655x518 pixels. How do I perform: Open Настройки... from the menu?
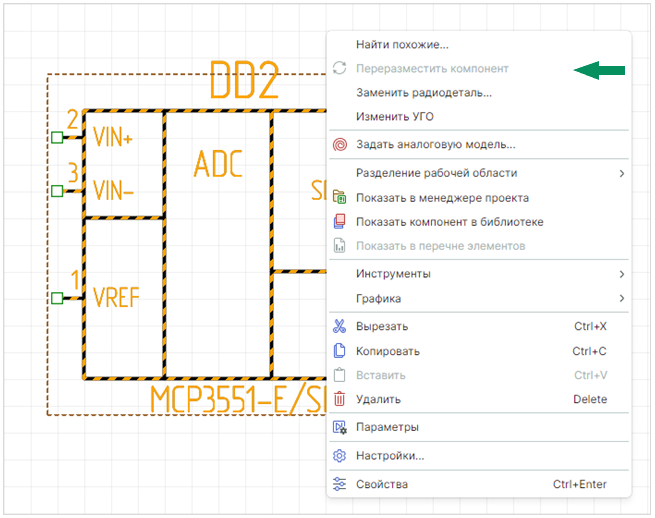pos(479,456)
